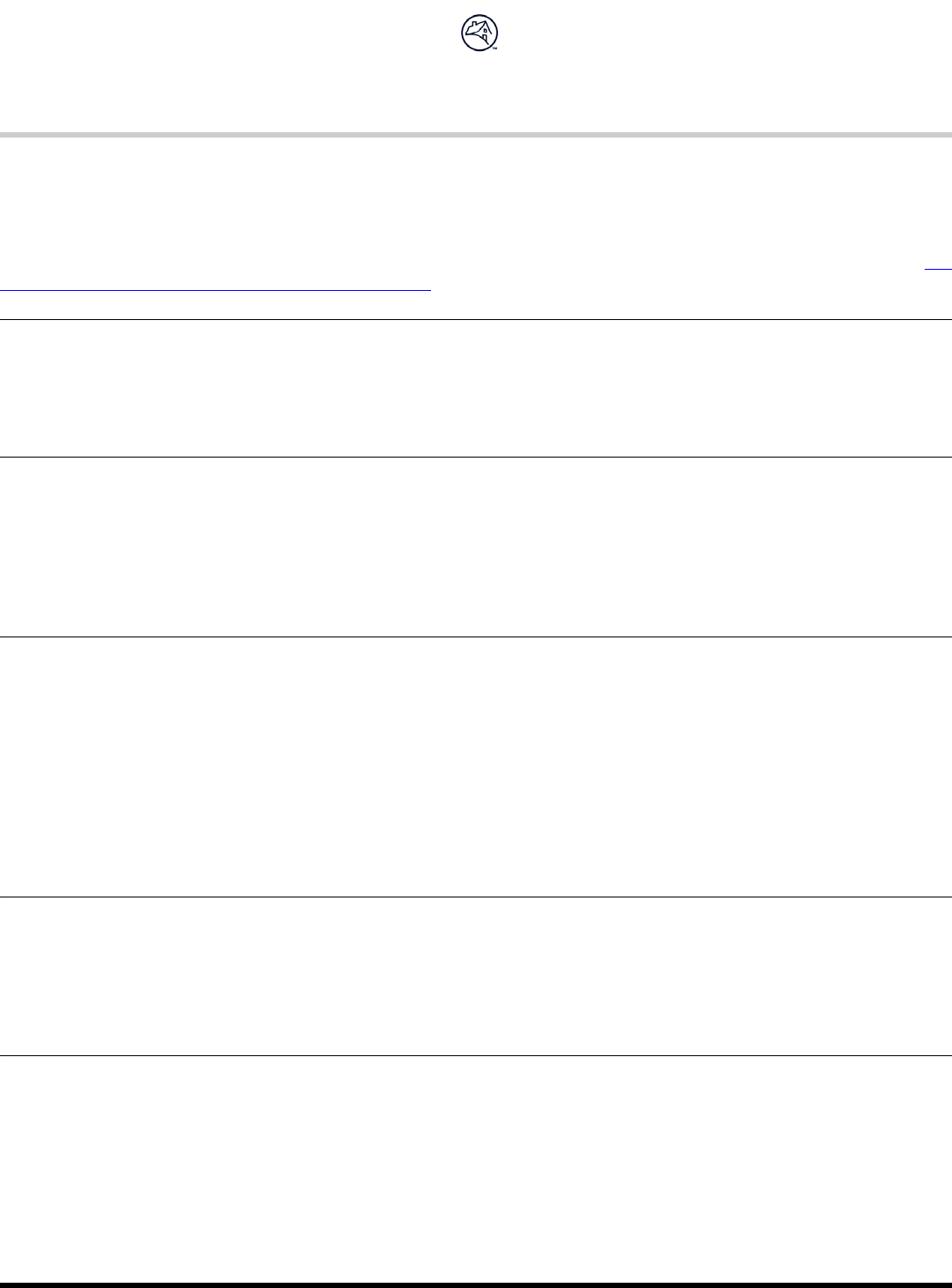The width and height of the screenshot is (952, 1288).
Task: Click inside the tallest blank middle section
Action: tap(476, 767)
